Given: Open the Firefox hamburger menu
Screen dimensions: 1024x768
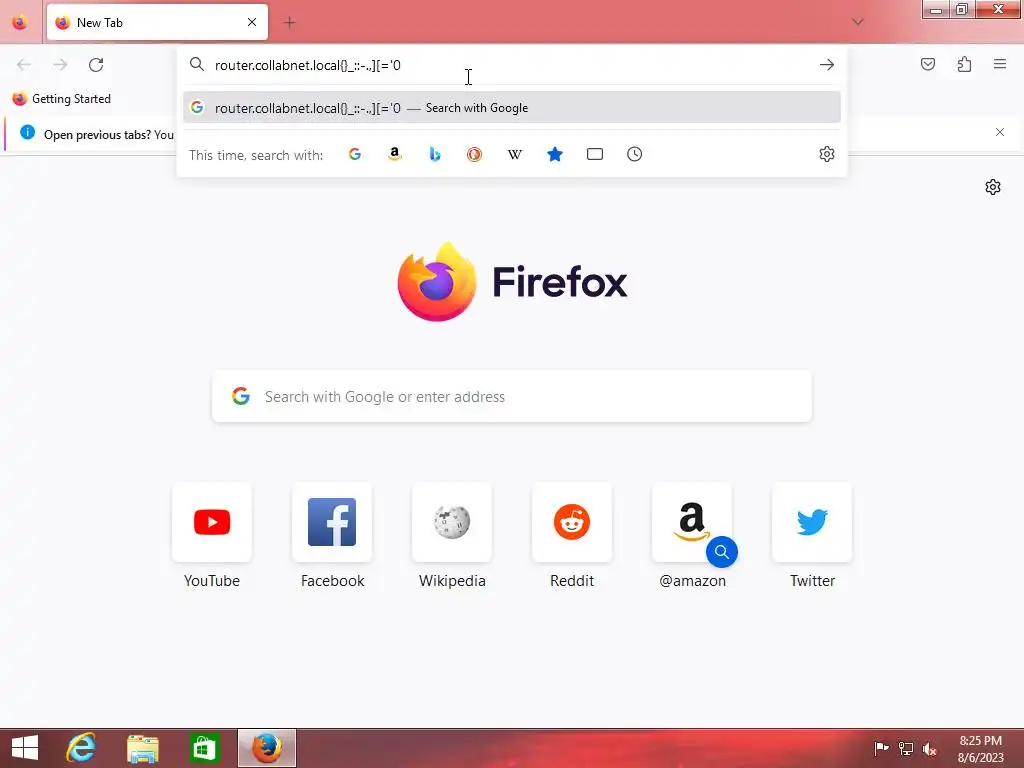Looking at the screenshot, I should (x=1000, y=64).
